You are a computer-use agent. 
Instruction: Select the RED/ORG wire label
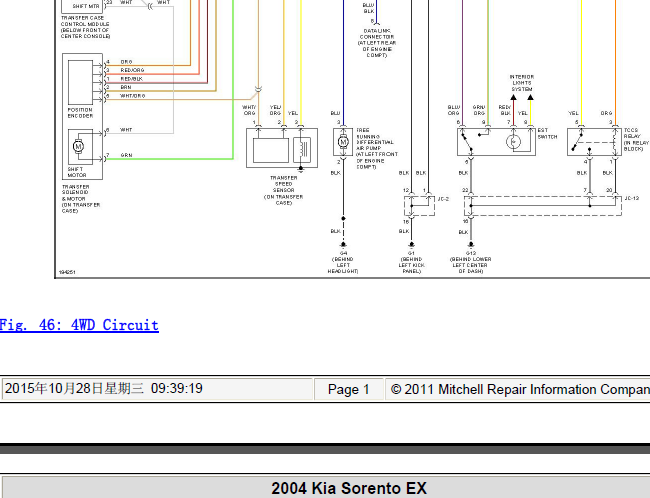pos(132,70)
